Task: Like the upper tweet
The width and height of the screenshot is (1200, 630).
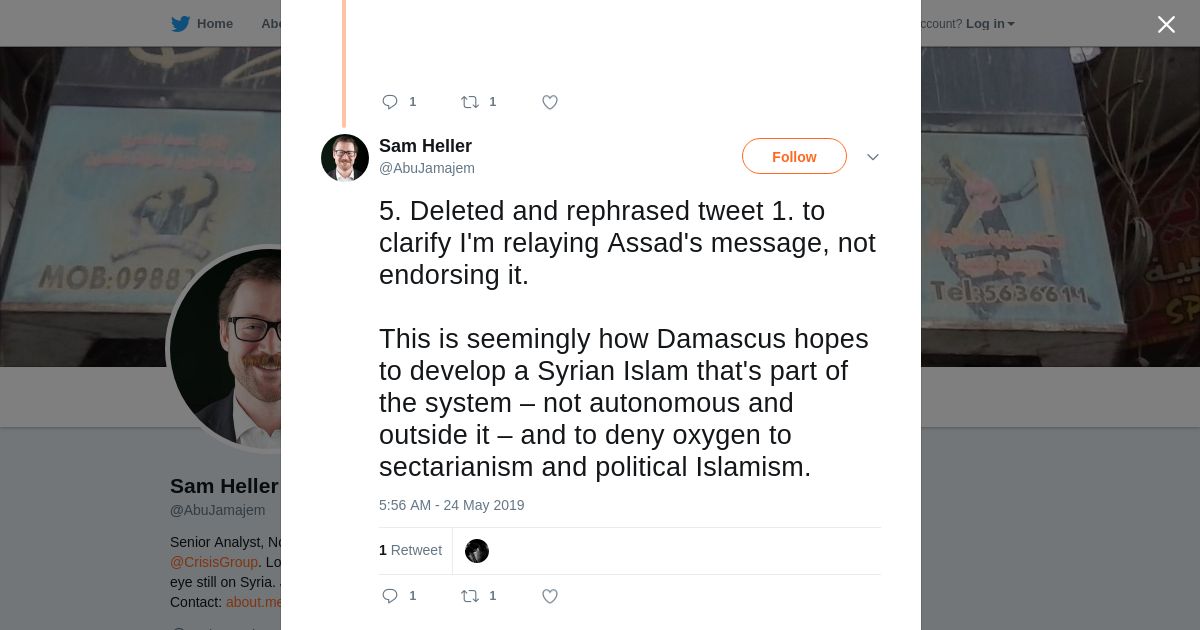Action: coord(550,102)
